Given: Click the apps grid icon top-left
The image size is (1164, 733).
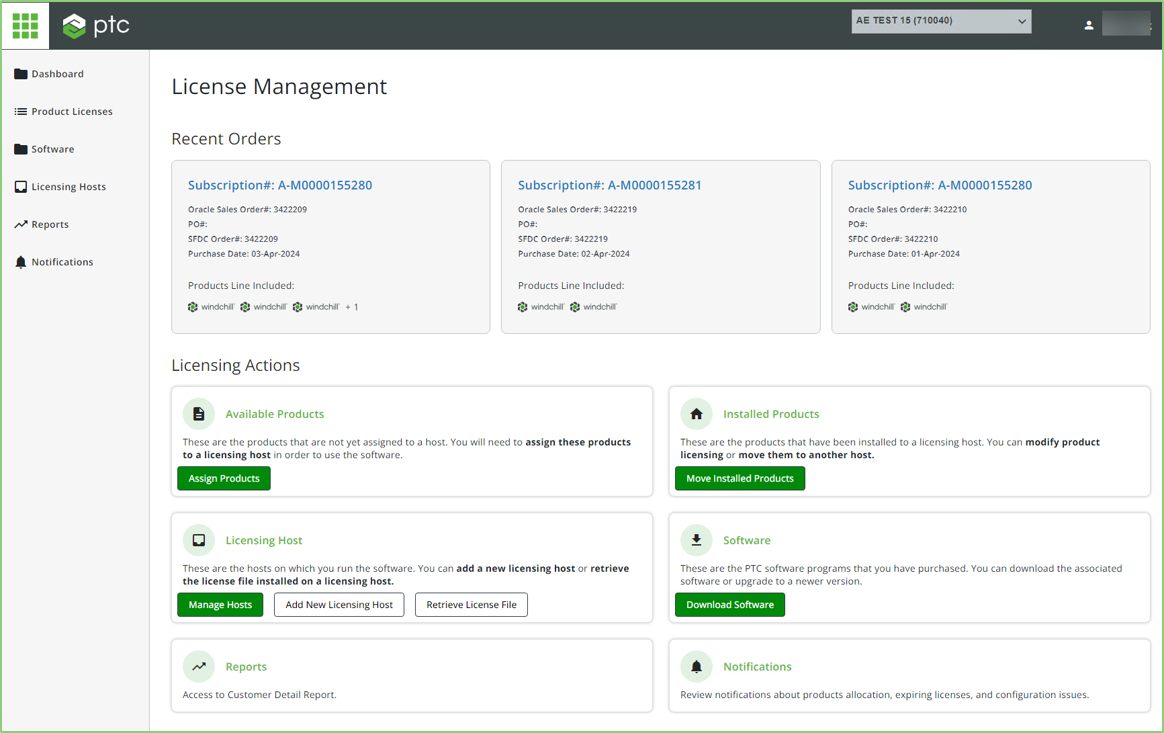Looking at the screenshot, I should 24,24.
